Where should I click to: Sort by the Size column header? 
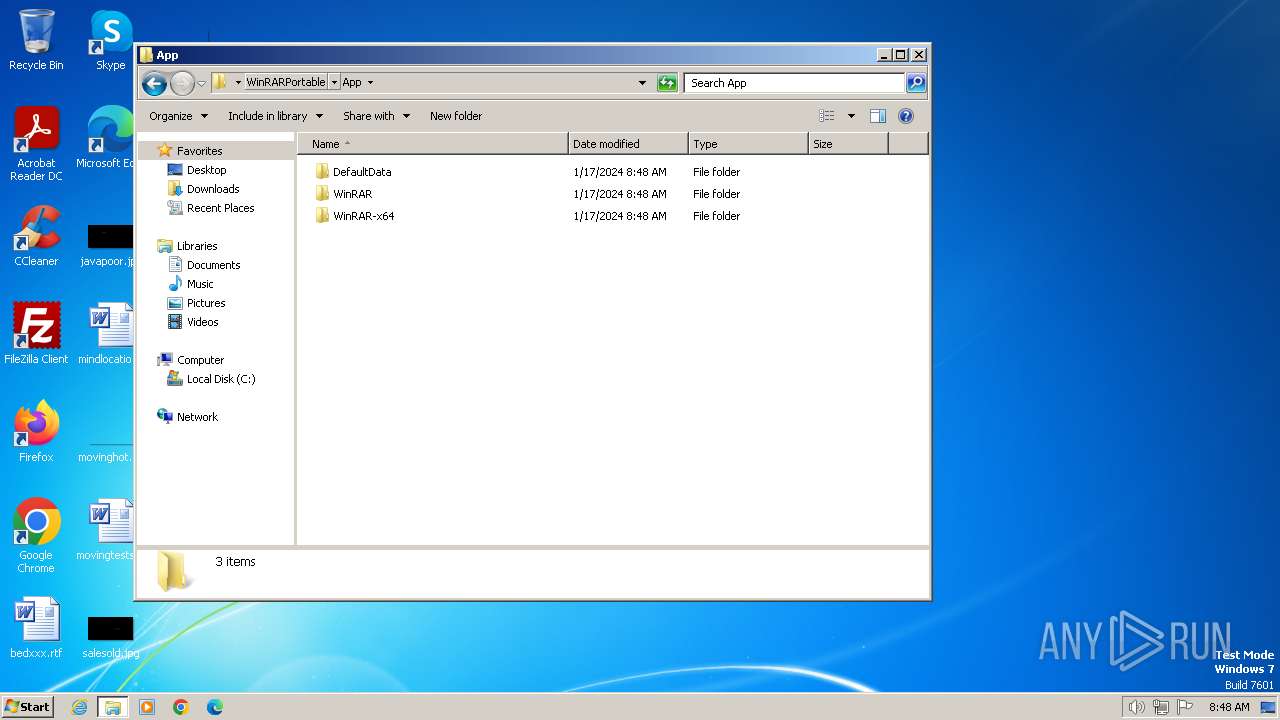(848, 144)
